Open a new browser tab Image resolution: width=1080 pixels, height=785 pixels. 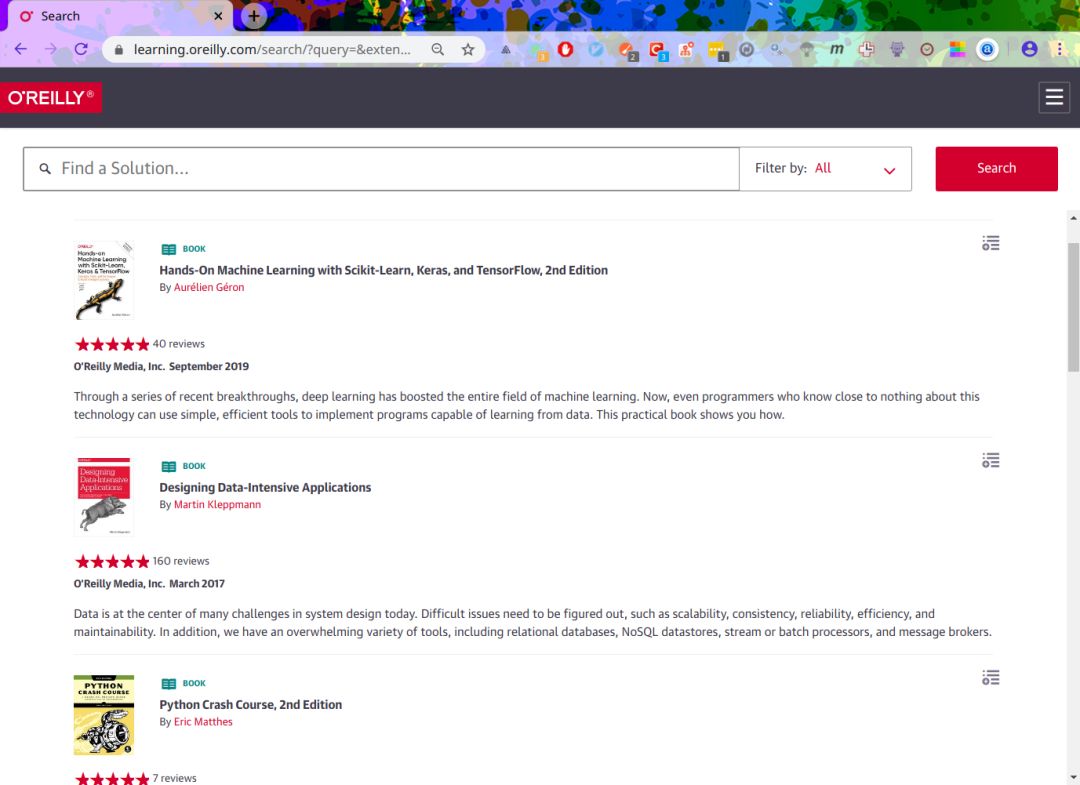click(x=253, y=16)
